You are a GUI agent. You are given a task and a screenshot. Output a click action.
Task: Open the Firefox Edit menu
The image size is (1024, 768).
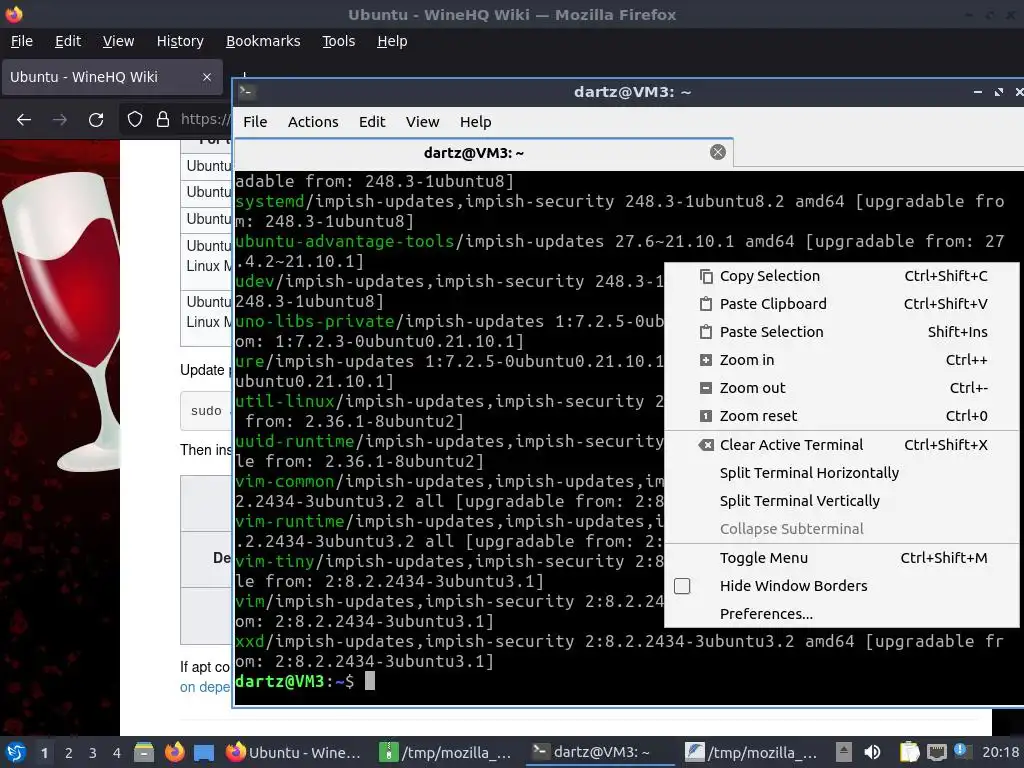pyautogui.click(x=68, y=41)
